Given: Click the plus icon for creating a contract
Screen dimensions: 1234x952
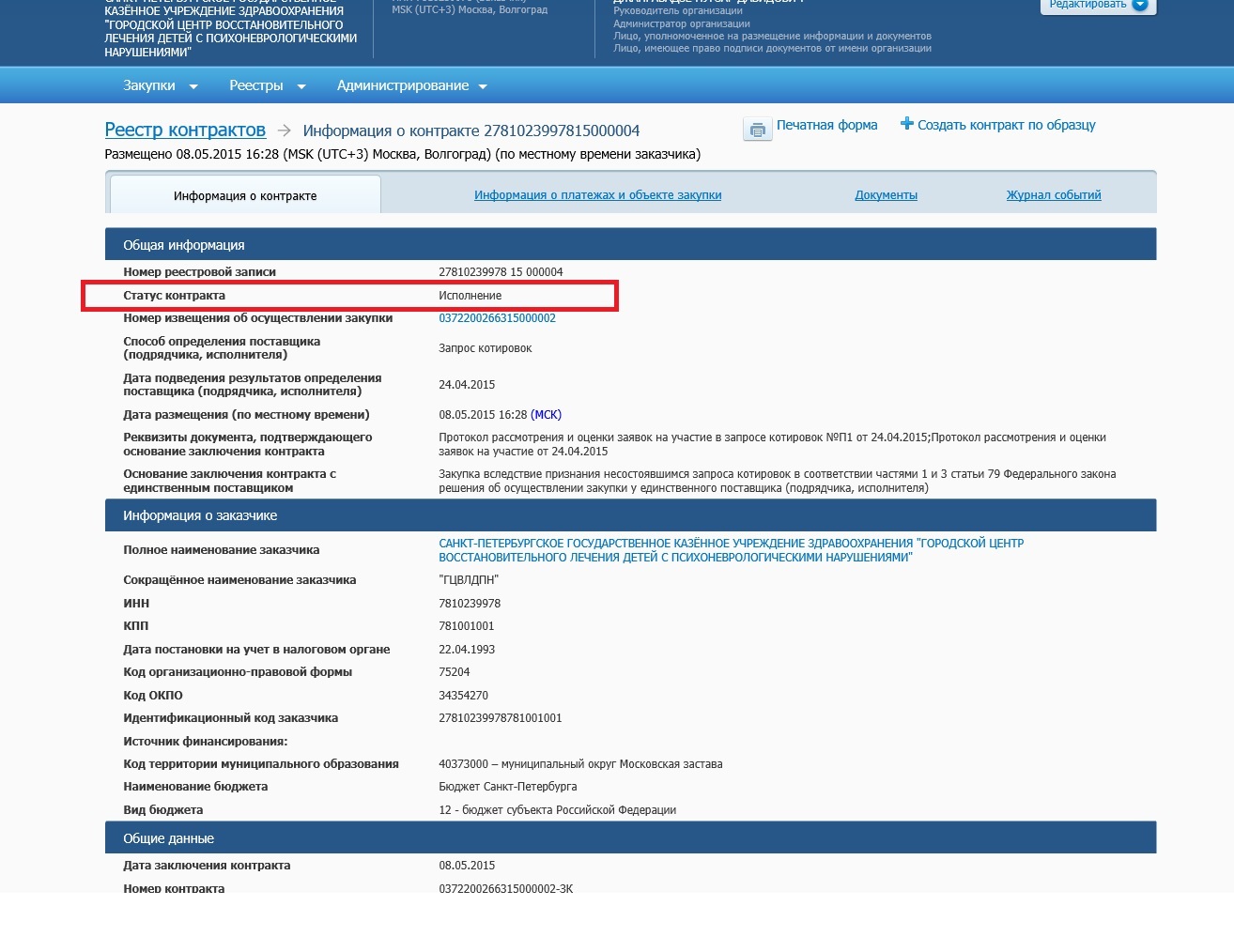Looking at the screenshot, I should point(906,124).
